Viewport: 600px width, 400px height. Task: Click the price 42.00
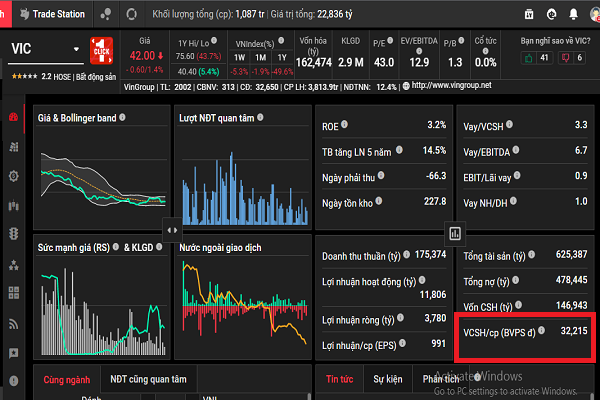[x=142, y=56]
